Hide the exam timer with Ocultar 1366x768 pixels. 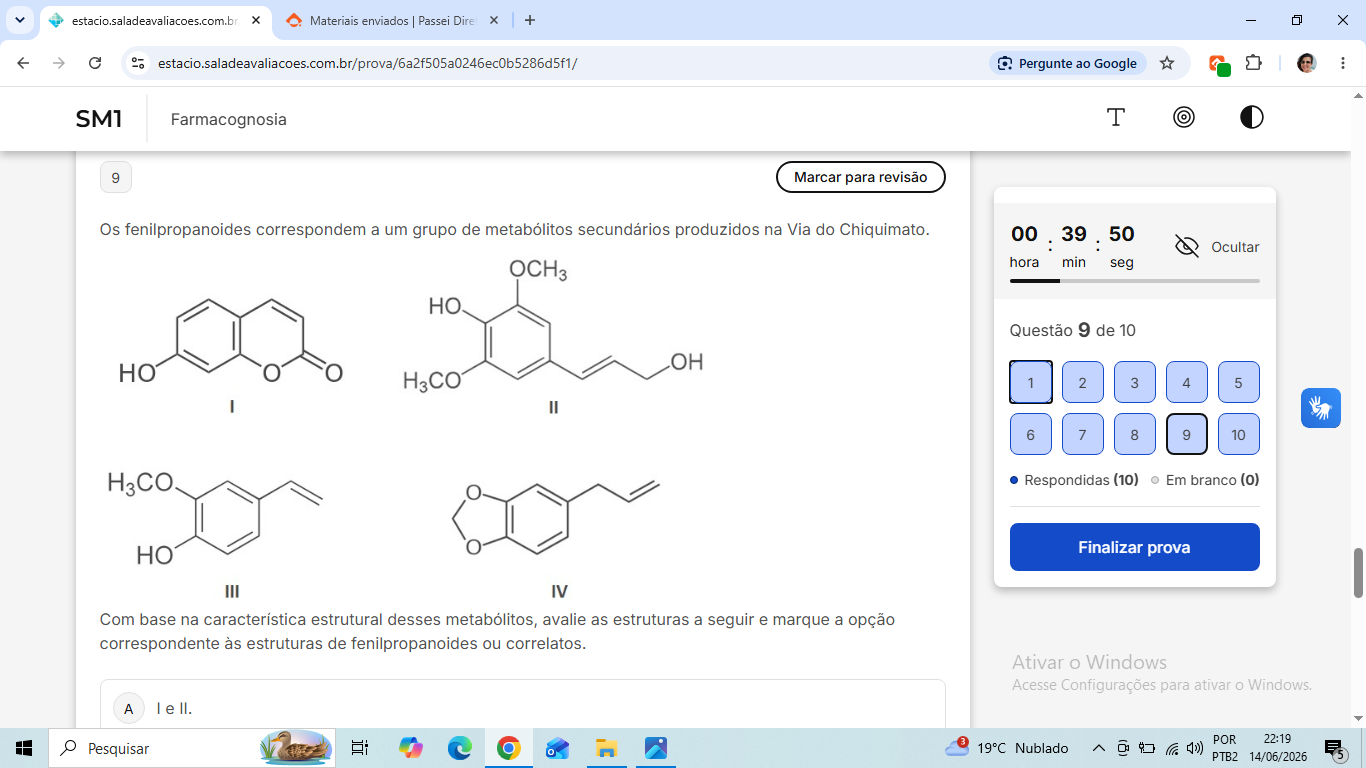coord(1217,247)
